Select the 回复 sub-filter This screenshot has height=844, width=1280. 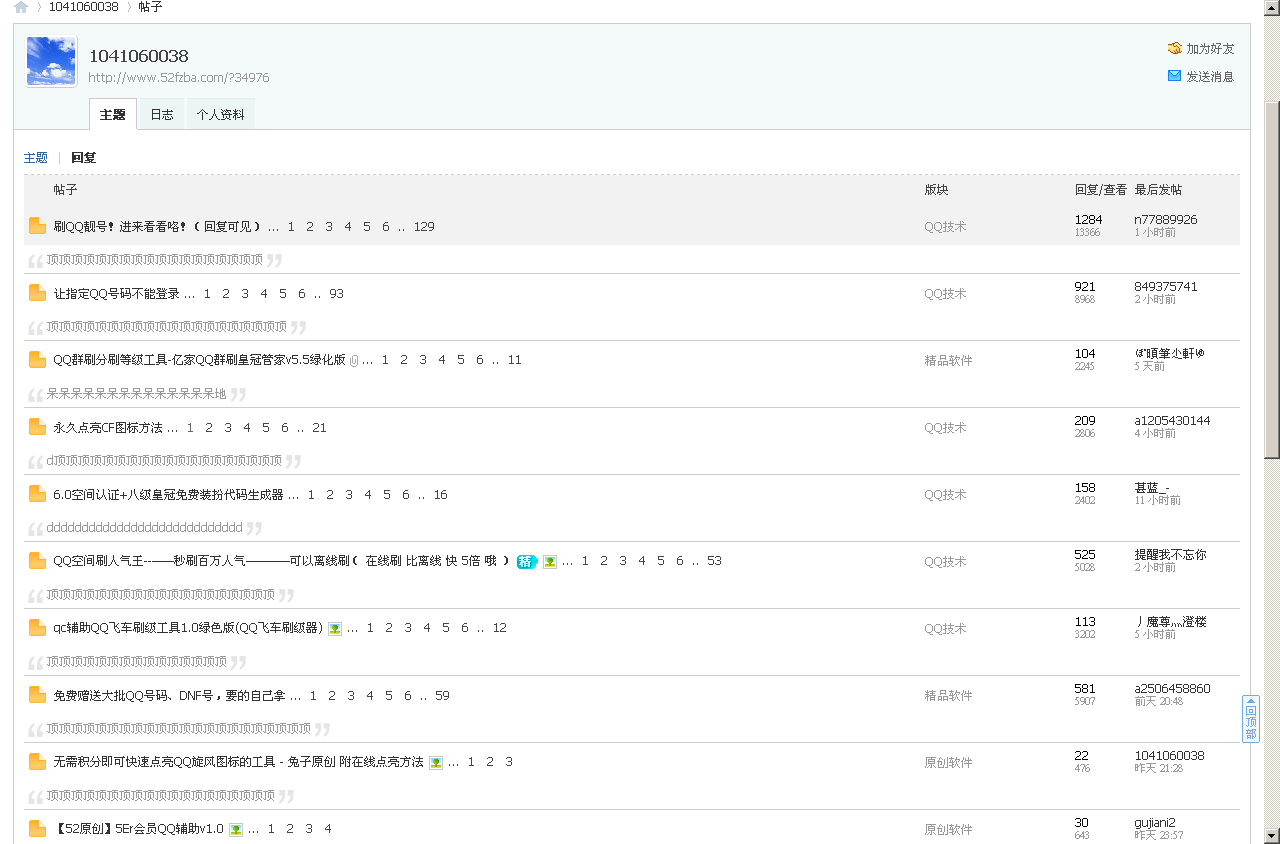(x=84, y=158)
